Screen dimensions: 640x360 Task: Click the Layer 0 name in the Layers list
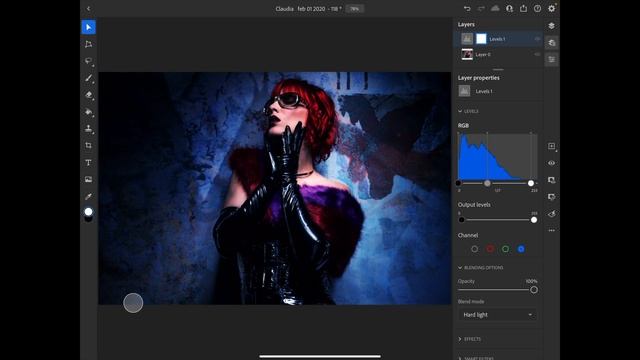pos(483,55)
